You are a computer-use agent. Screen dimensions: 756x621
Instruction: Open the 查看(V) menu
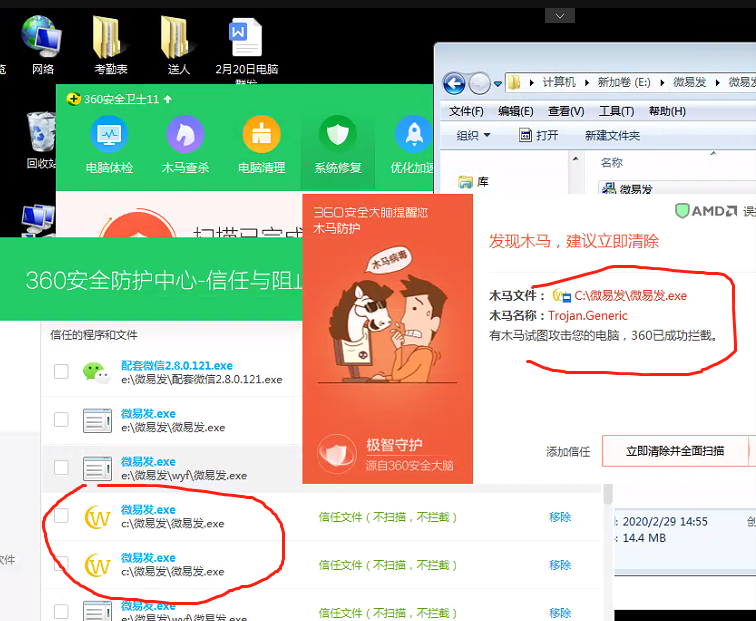coord(566,111)
